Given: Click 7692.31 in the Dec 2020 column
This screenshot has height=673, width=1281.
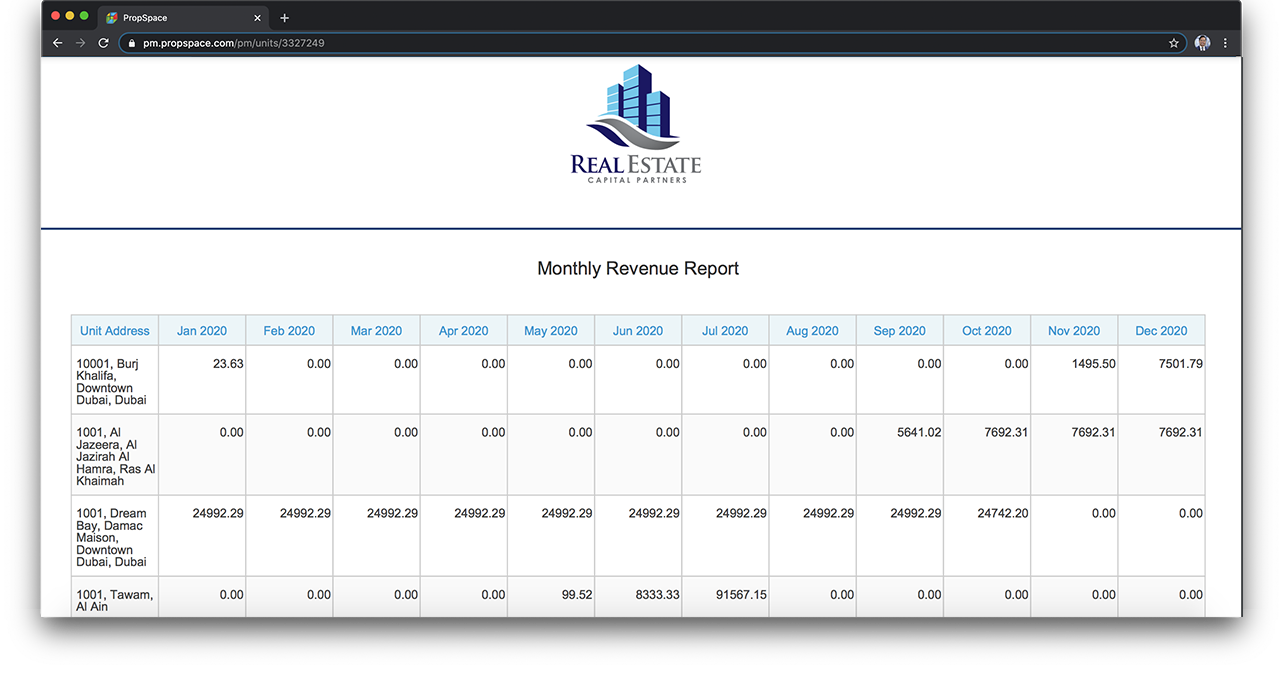Looking at the screenshot, I should [x=1161, y=456].
